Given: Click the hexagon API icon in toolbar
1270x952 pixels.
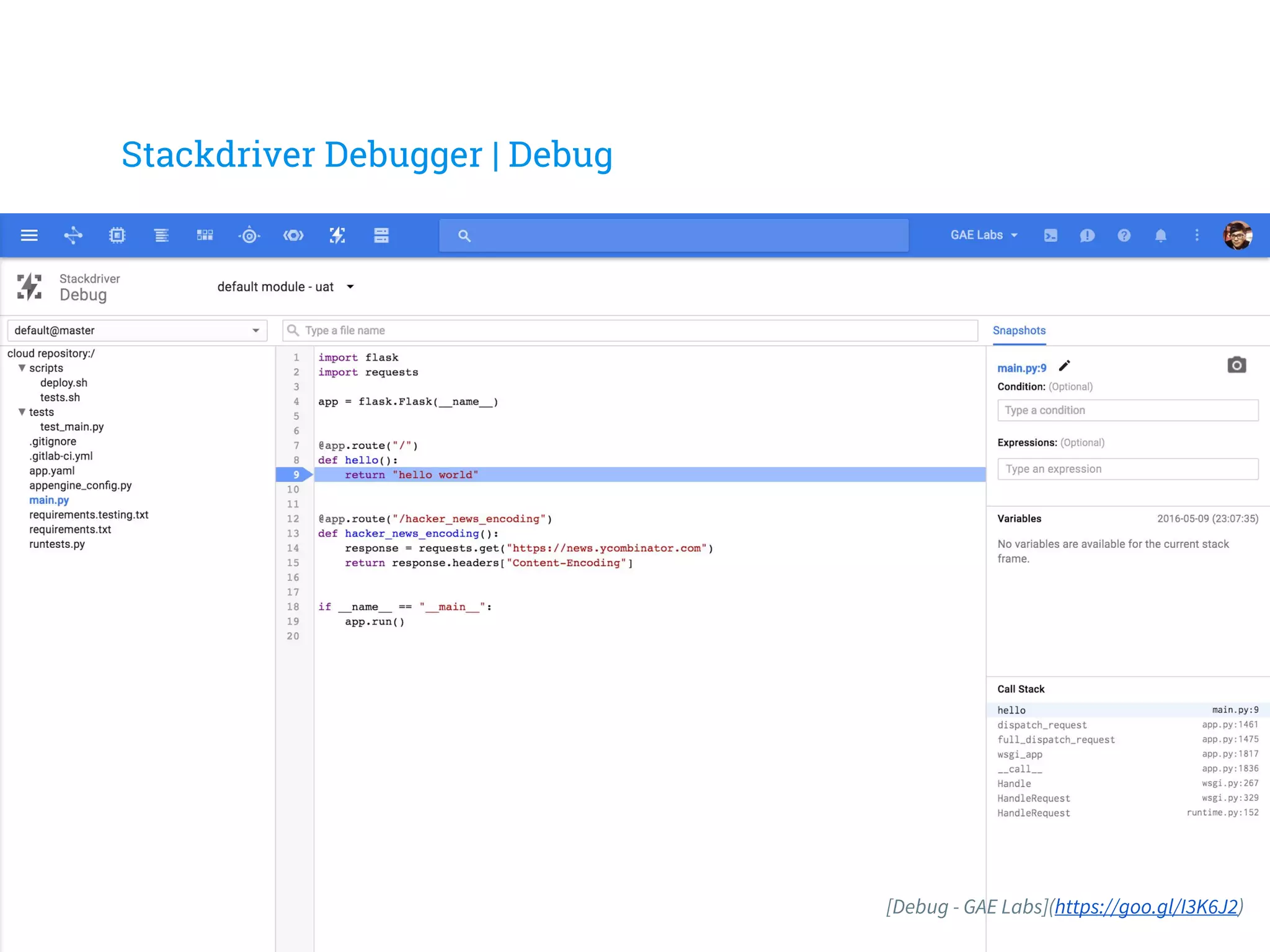Looking at the screenshot, I should (293, 236).
